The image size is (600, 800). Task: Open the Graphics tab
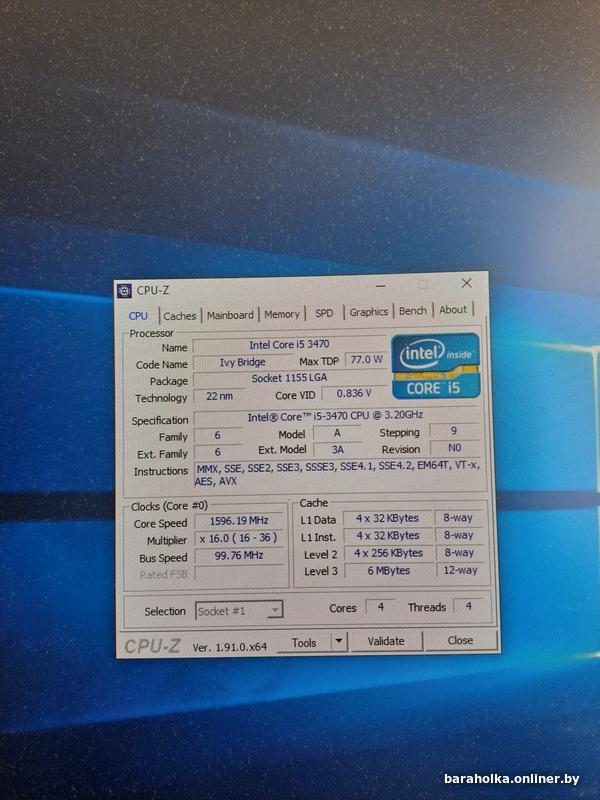click(x=368, y=312)
